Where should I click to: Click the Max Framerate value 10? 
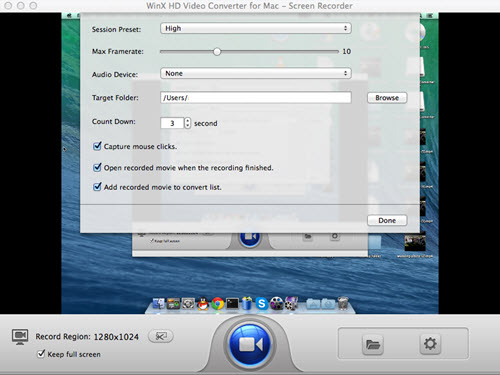(x=347, y=51)
